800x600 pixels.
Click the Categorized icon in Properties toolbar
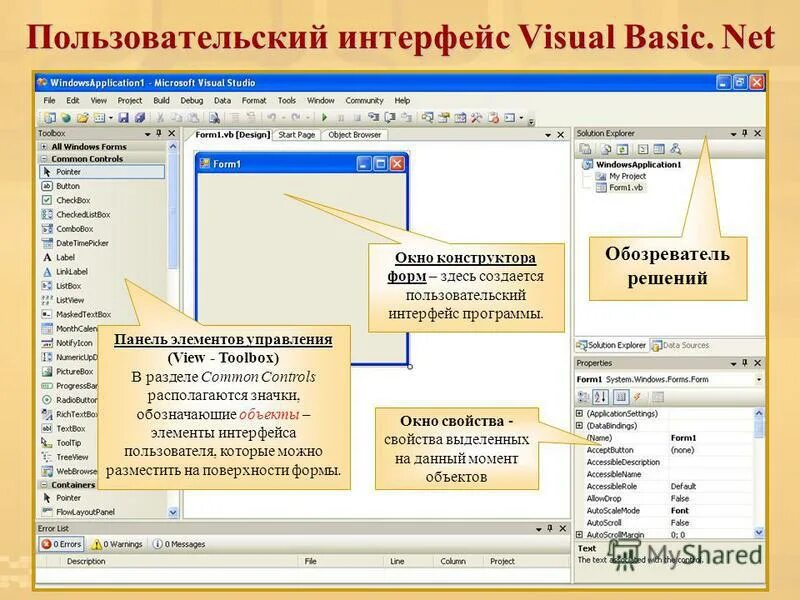click(583, 397)
